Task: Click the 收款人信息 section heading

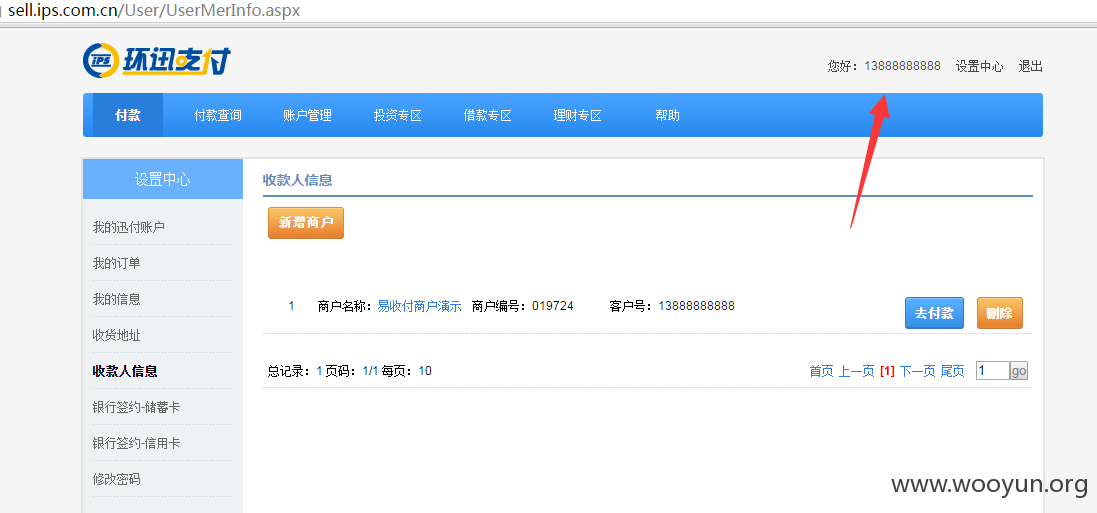Action: click(297, 180)
